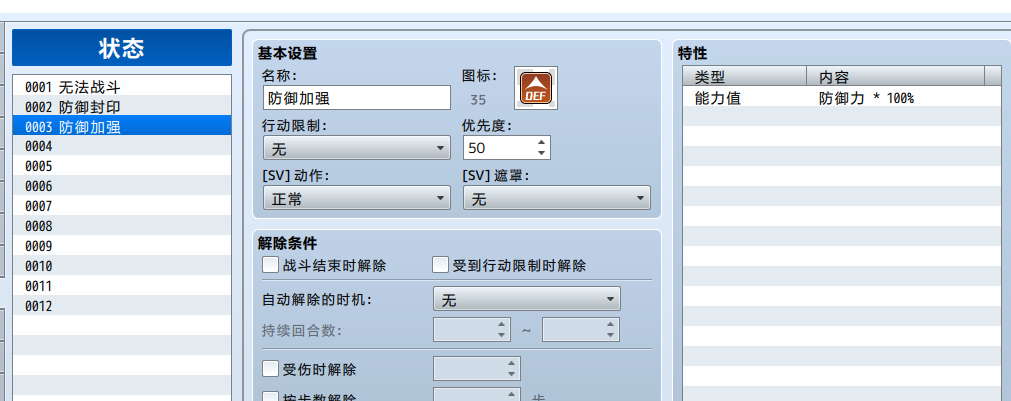1011x401 pixels.
Task: Enable 受伤时解除 checkbox
Action: pos(270,369)
